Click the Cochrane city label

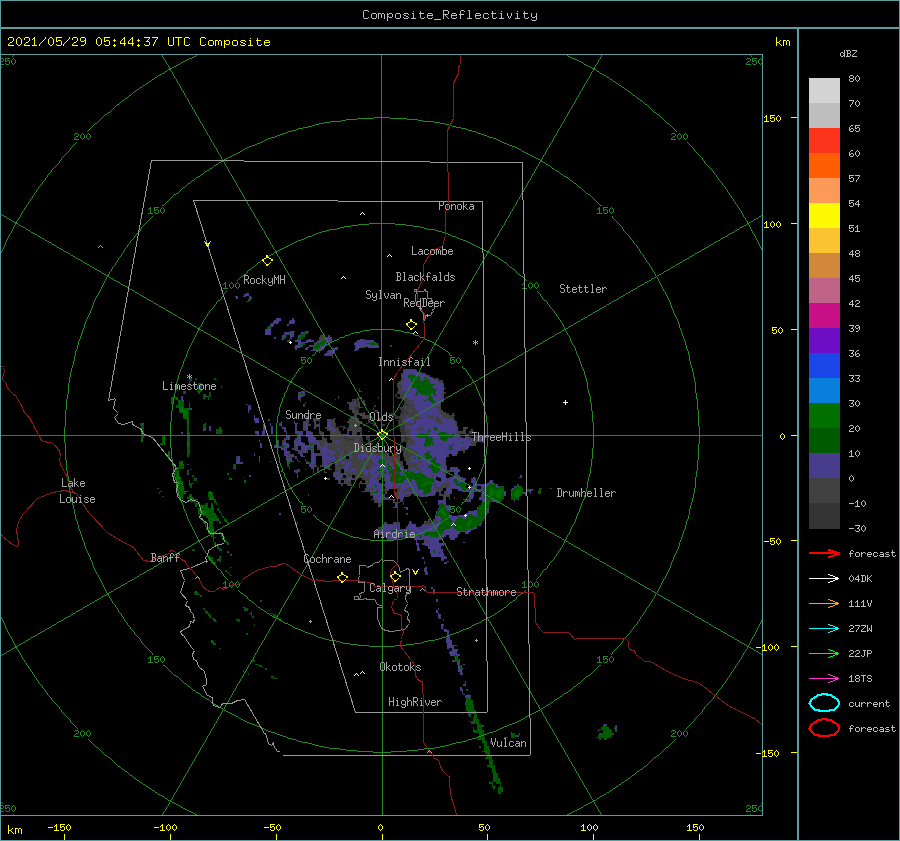click(327, 559)
